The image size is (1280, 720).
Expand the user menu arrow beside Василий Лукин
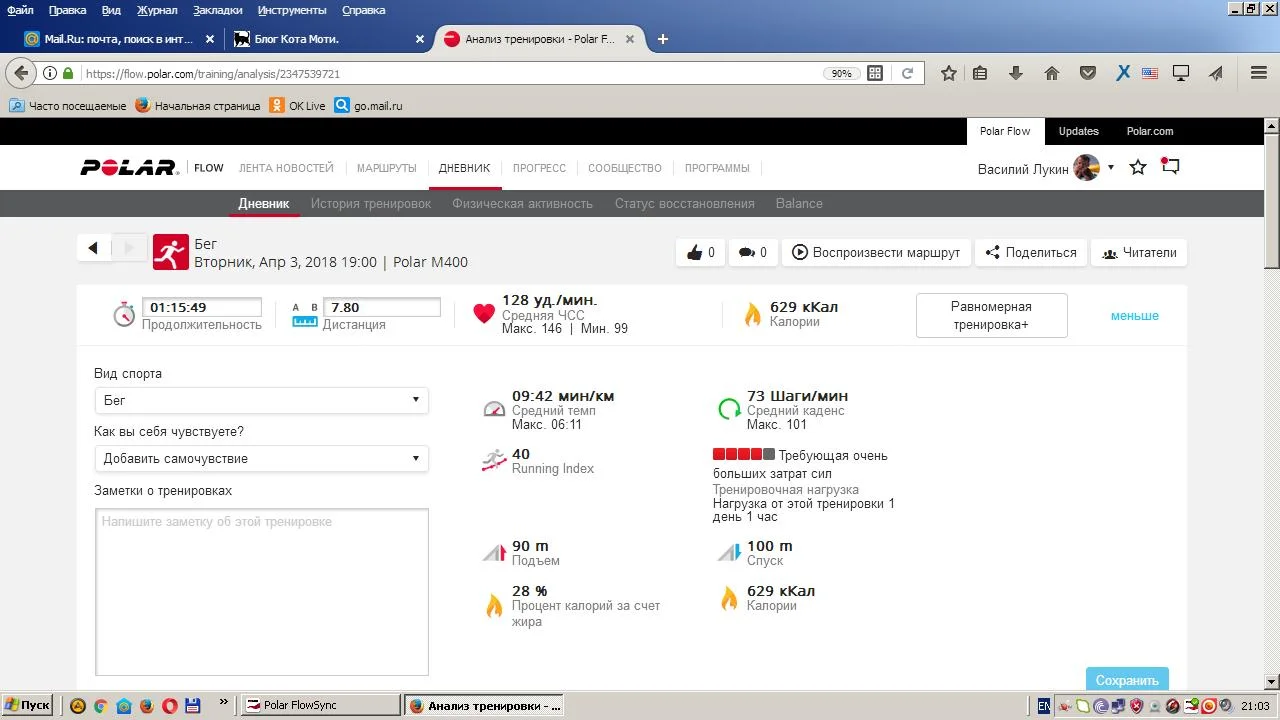pyautogui.click(x=1111, y=168)
